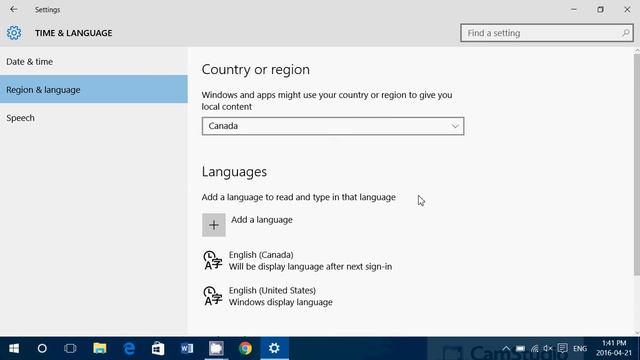The image size is (640, 360).
Task: Open the taskbar clock and date
Action: pos(613,348)
